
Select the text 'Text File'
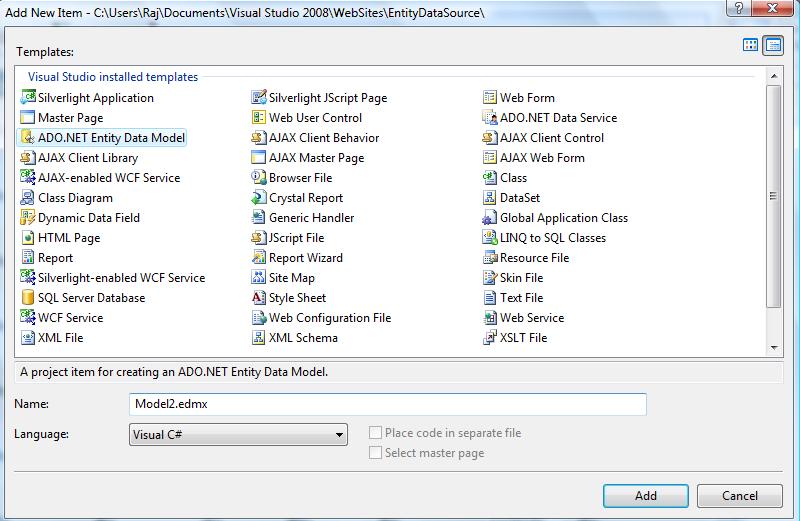point(521,297)
